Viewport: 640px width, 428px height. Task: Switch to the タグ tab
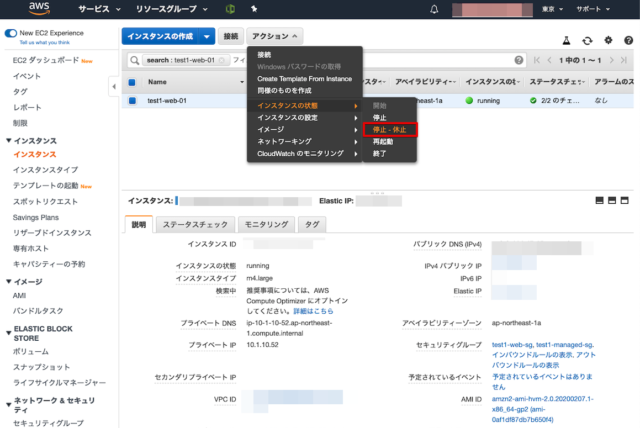[x=312, y=224]
